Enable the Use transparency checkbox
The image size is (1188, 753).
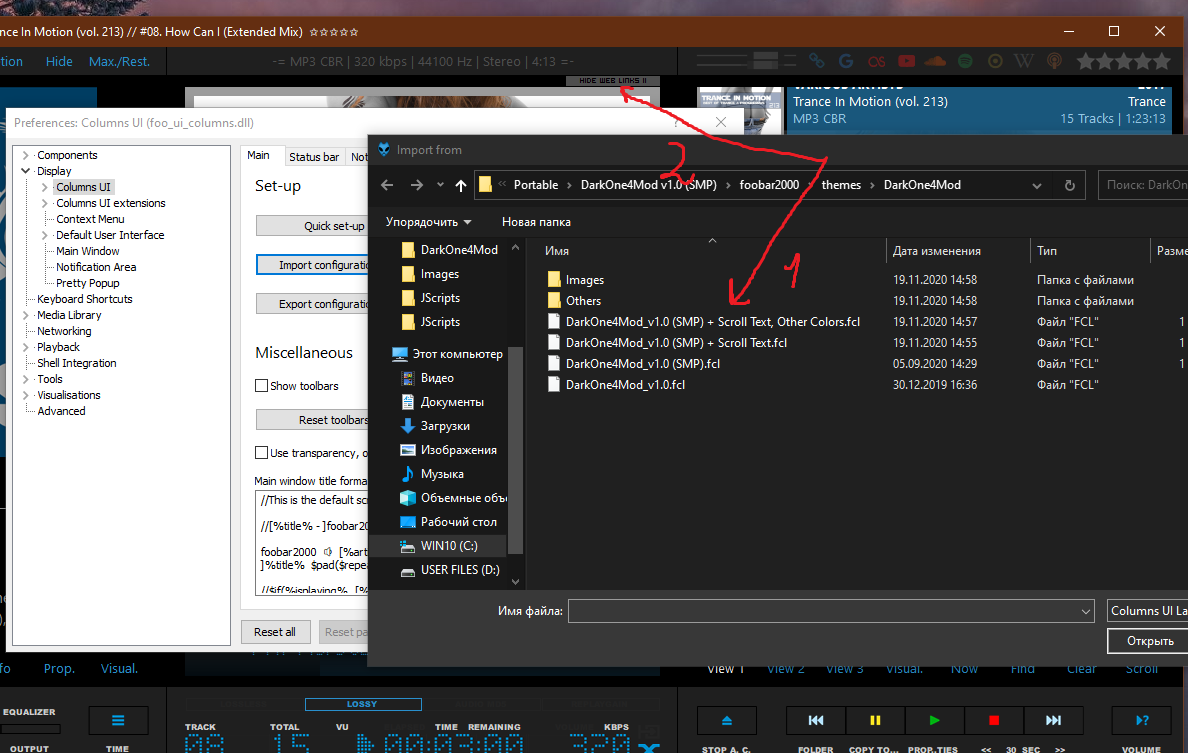[x=261, y=452]
